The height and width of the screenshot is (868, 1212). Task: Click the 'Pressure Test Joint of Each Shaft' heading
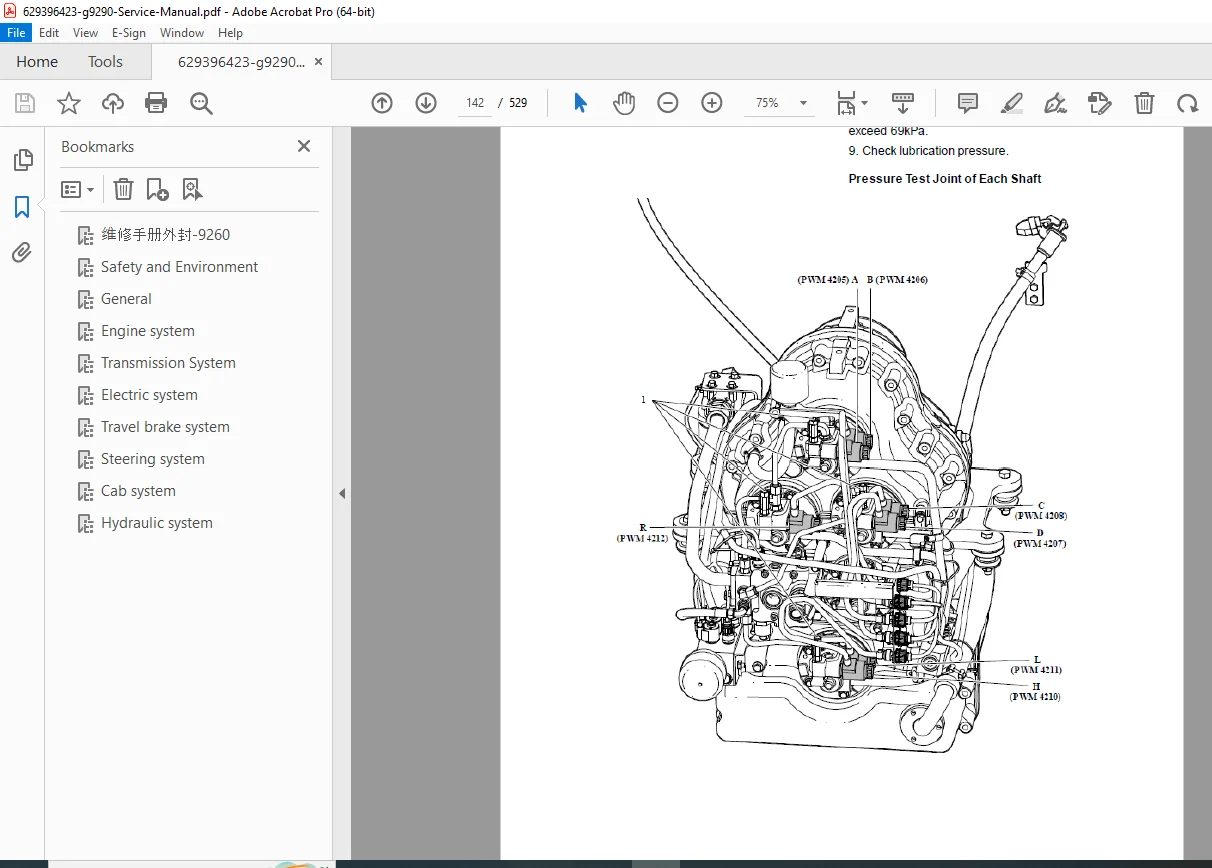[x=945, y=179]
